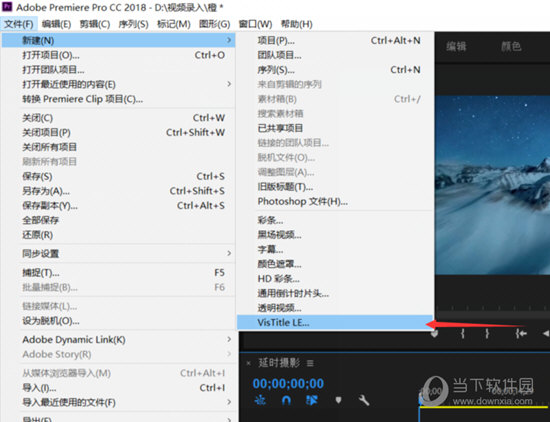The height and width of the screenshot is (422, 550).
Task: Click the Mark Out brace icon
Action: [x=487, y=333]
